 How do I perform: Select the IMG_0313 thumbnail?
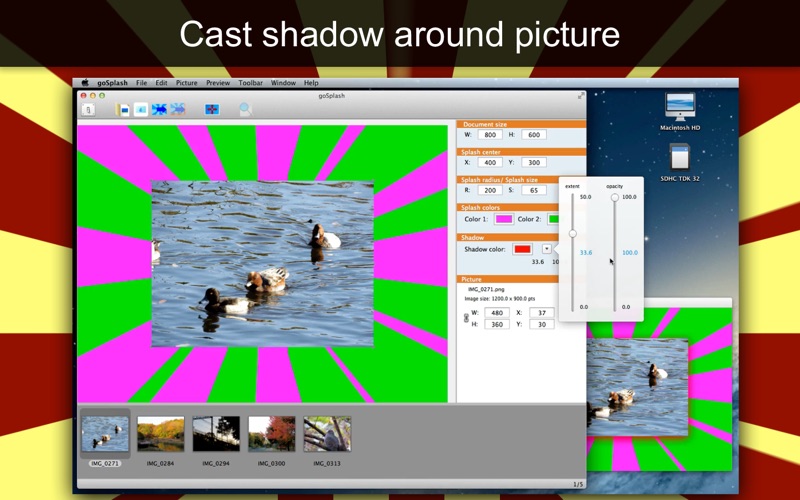tap(327, 434)
